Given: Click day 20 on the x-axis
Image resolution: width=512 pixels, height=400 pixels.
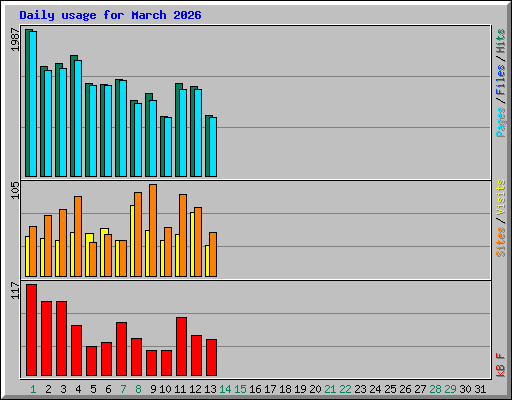Looking at the screenshot, I should (x=315, y=389).
